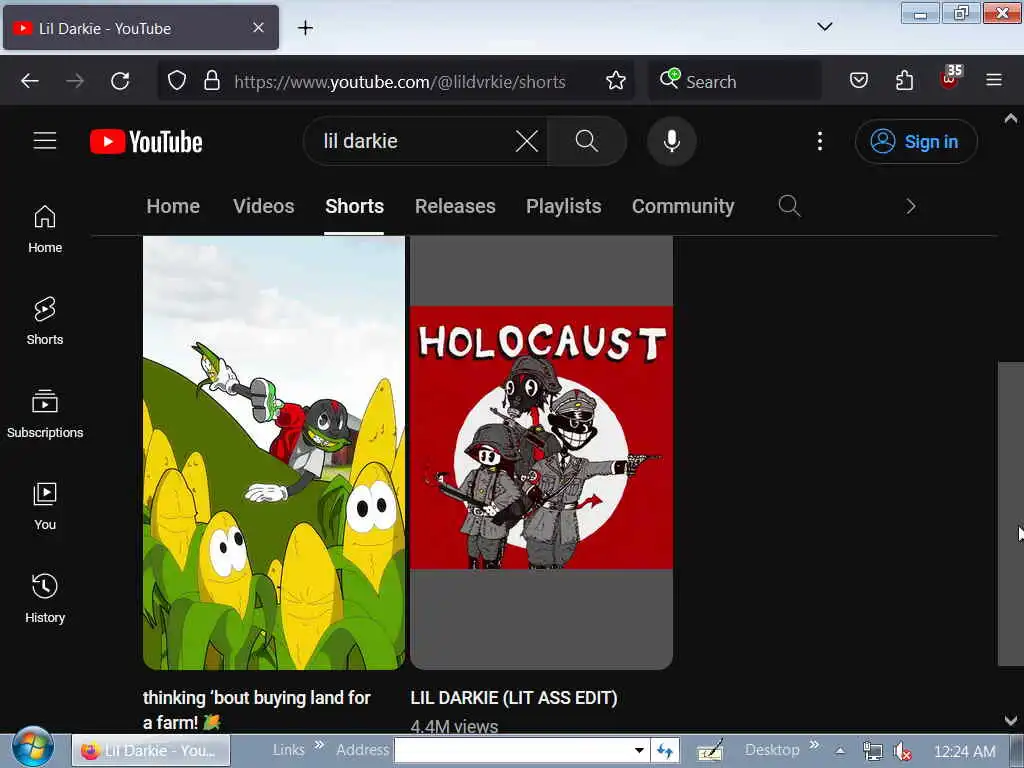Open network status tray icon
Screen dimensions: 1024x768
pos(872,752)
